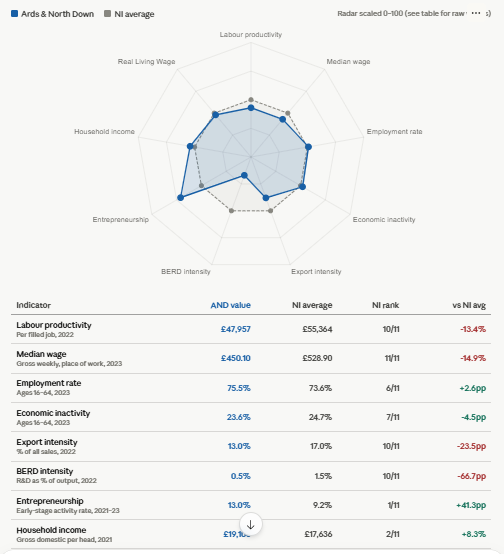The width and height of the screenshot is (504, 554).
Task: Sort by the vs NI avg column header
Action: pos(469,305)
